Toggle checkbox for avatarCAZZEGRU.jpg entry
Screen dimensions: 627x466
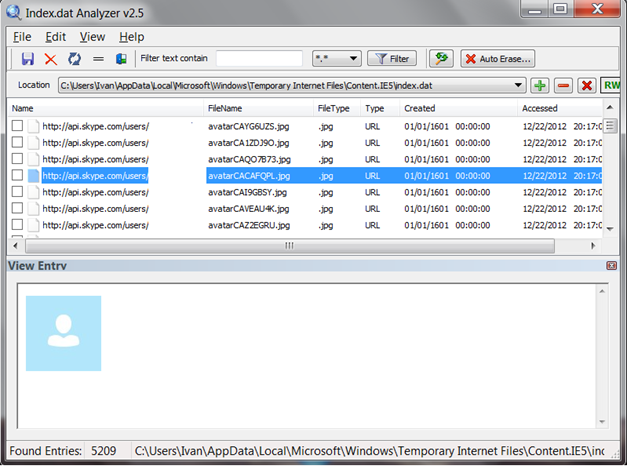click(x=17, y=225)
